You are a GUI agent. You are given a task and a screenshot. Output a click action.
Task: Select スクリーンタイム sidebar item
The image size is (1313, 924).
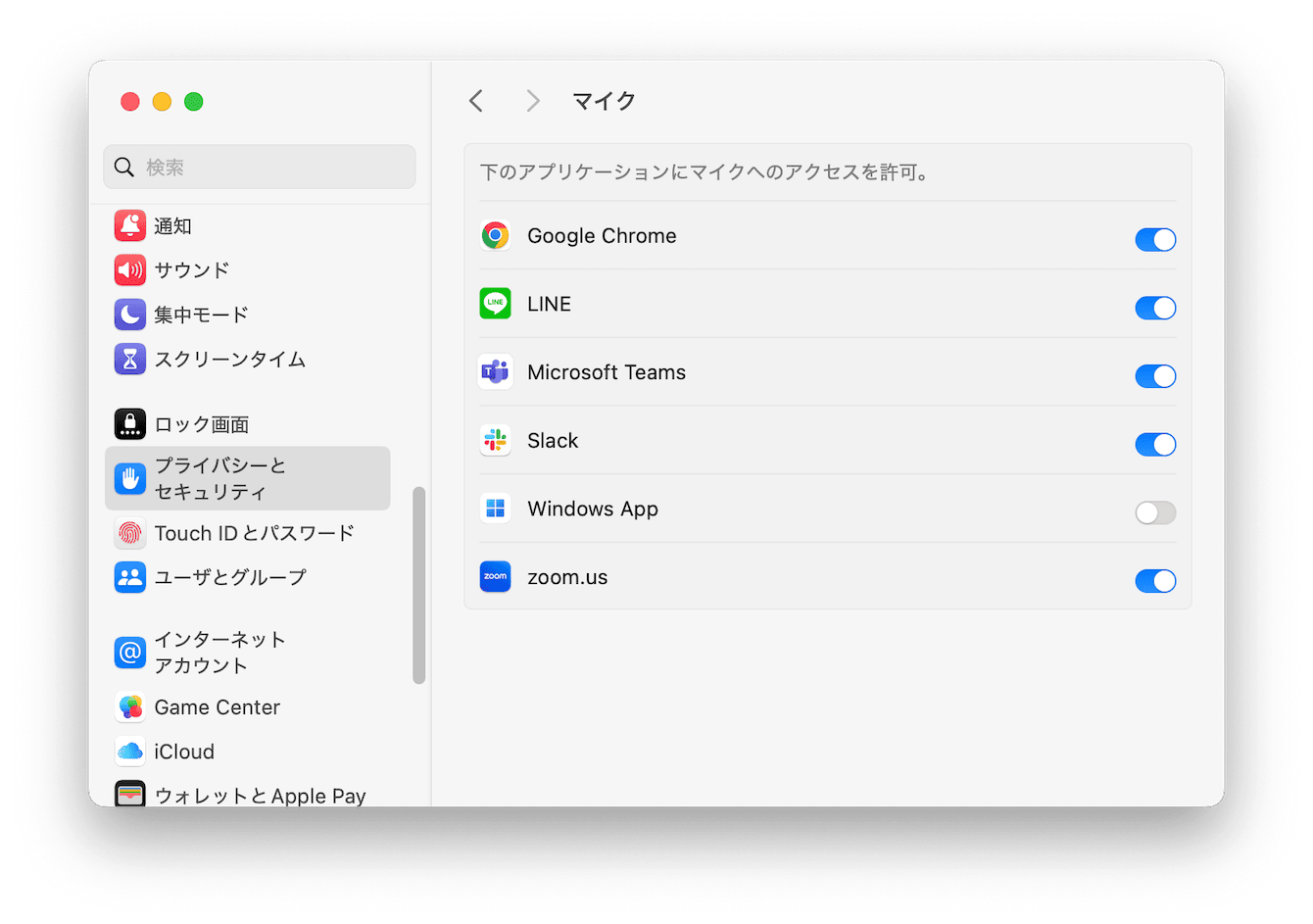230,360
